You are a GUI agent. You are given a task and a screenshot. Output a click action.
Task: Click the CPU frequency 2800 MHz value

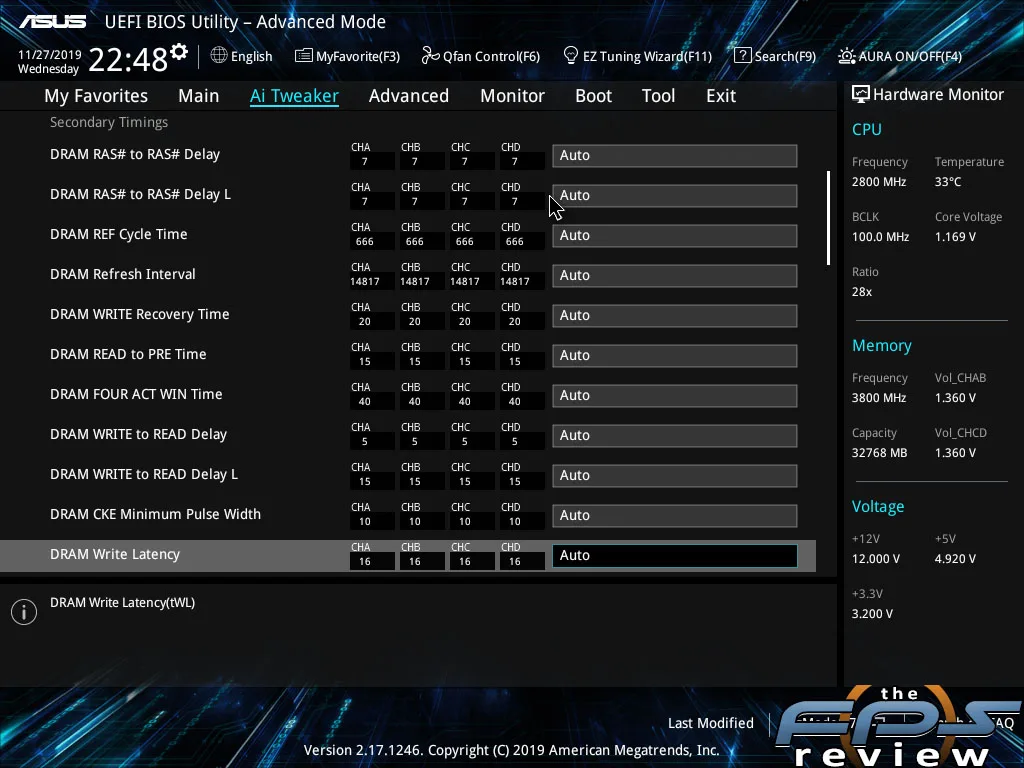click(879, 182)
